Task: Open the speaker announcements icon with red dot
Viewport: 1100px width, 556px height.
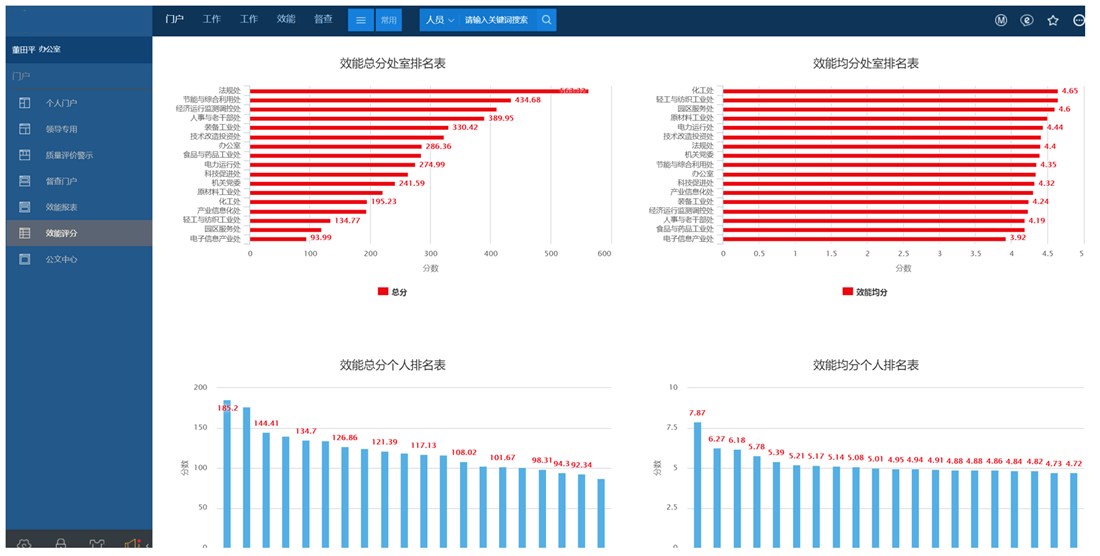Action: pos(131,545)
